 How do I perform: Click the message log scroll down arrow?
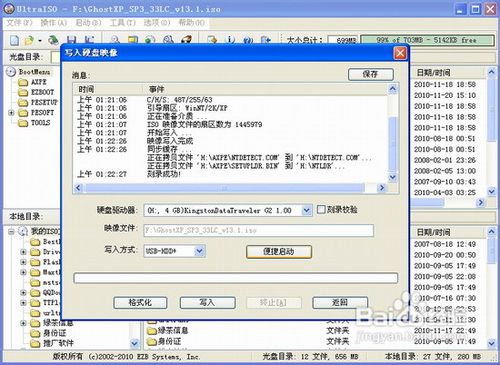pyautogui.click(x=393, y=177)
